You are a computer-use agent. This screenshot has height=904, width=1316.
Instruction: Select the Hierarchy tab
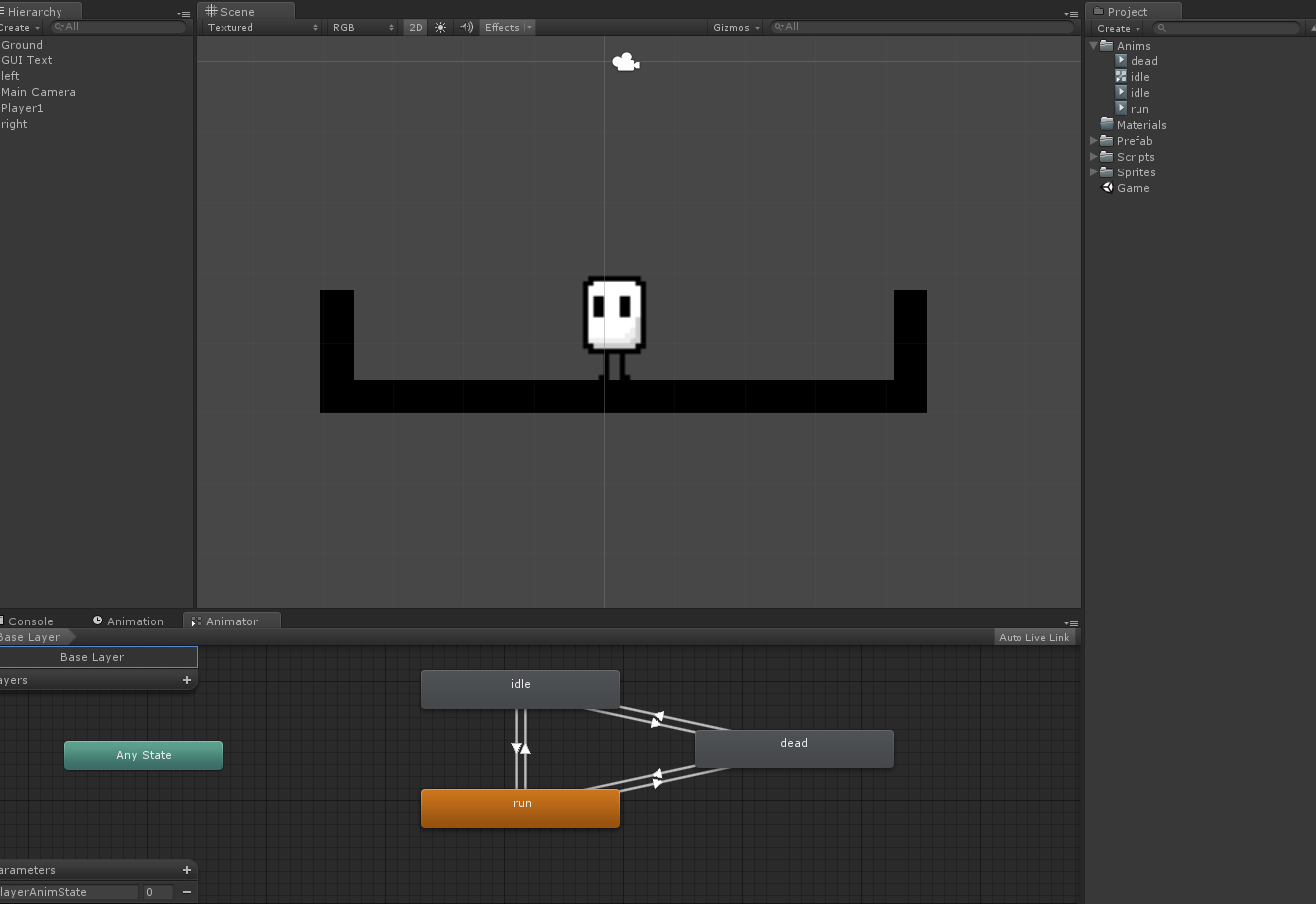pos(40,11)
